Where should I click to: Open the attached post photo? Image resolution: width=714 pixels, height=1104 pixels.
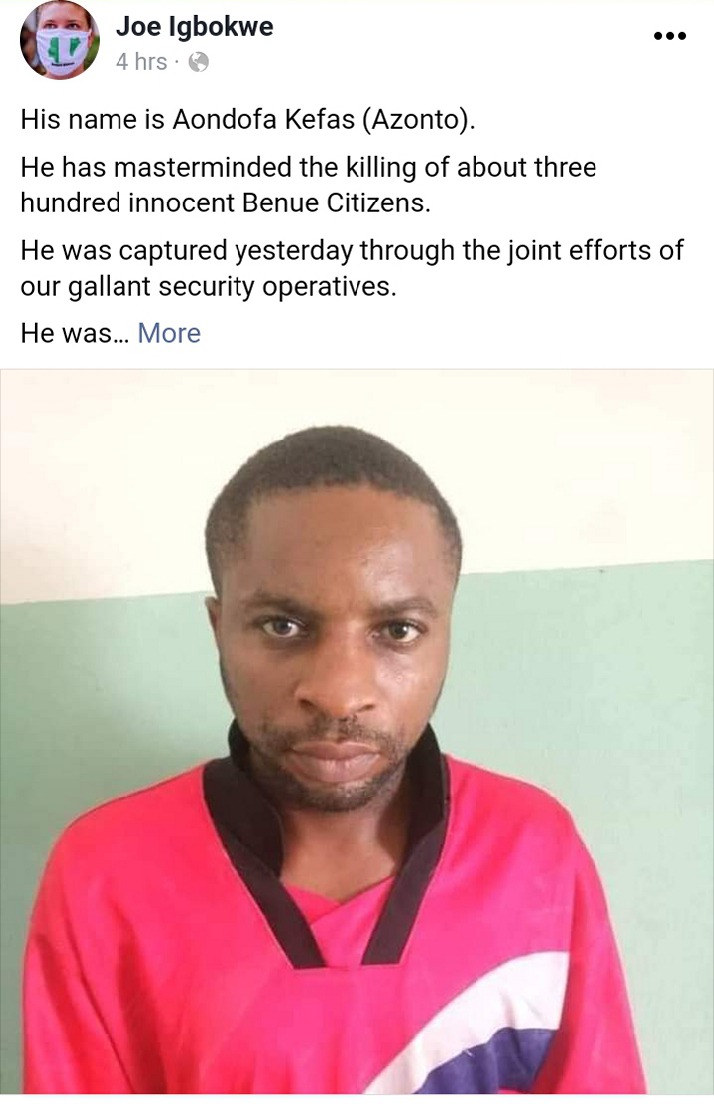357,732
